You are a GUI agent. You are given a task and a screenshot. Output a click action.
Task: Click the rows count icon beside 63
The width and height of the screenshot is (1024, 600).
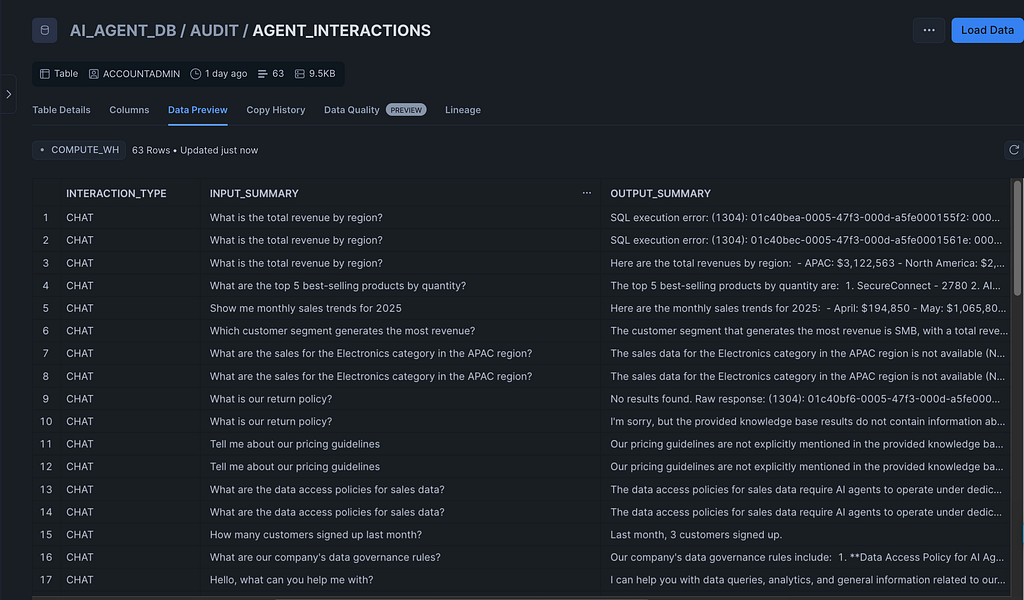263,74
